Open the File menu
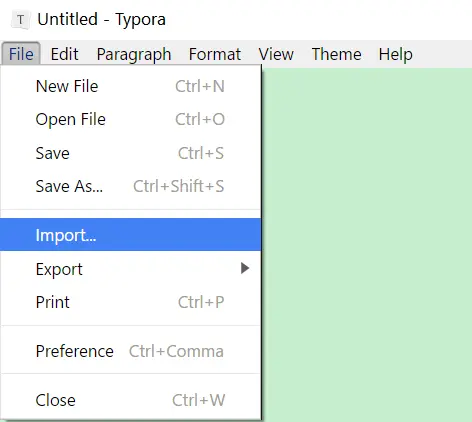 point(21,54)
